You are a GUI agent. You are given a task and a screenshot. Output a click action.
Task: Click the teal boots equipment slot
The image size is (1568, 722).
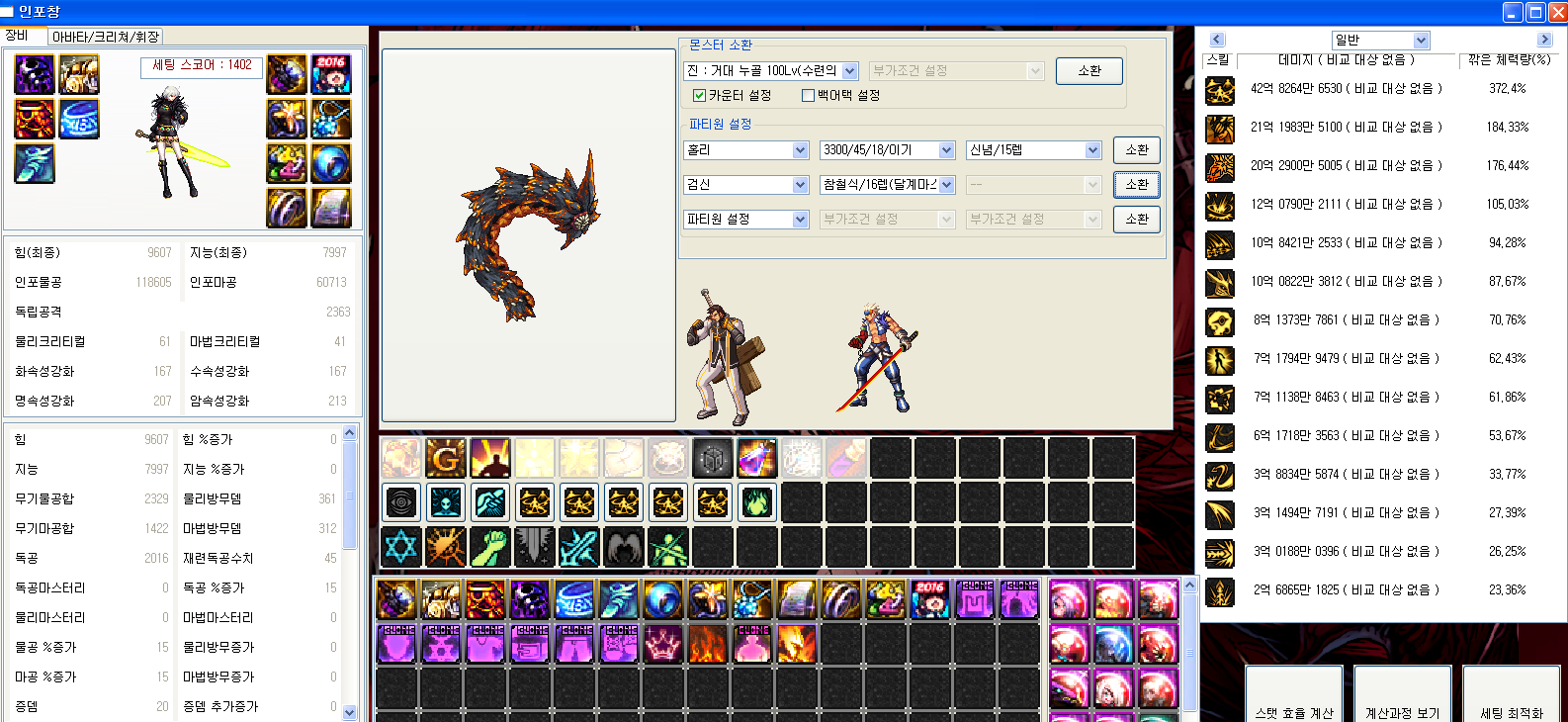[x=35, y=164]
